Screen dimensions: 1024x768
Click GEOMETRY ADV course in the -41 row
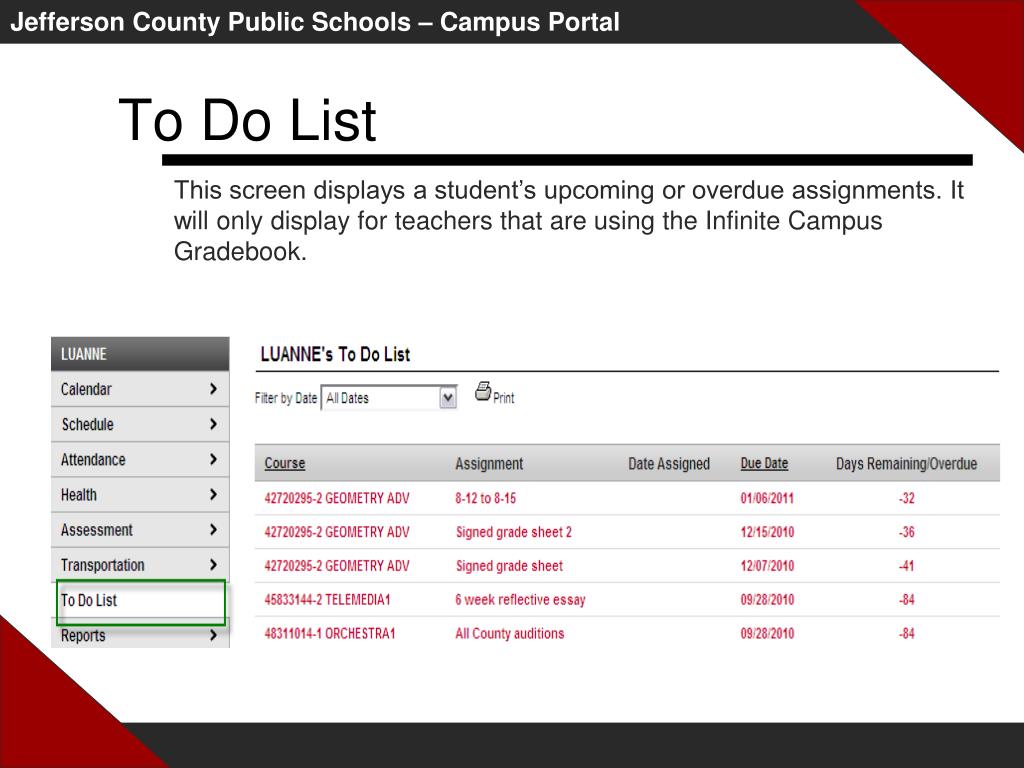(336, 566)
